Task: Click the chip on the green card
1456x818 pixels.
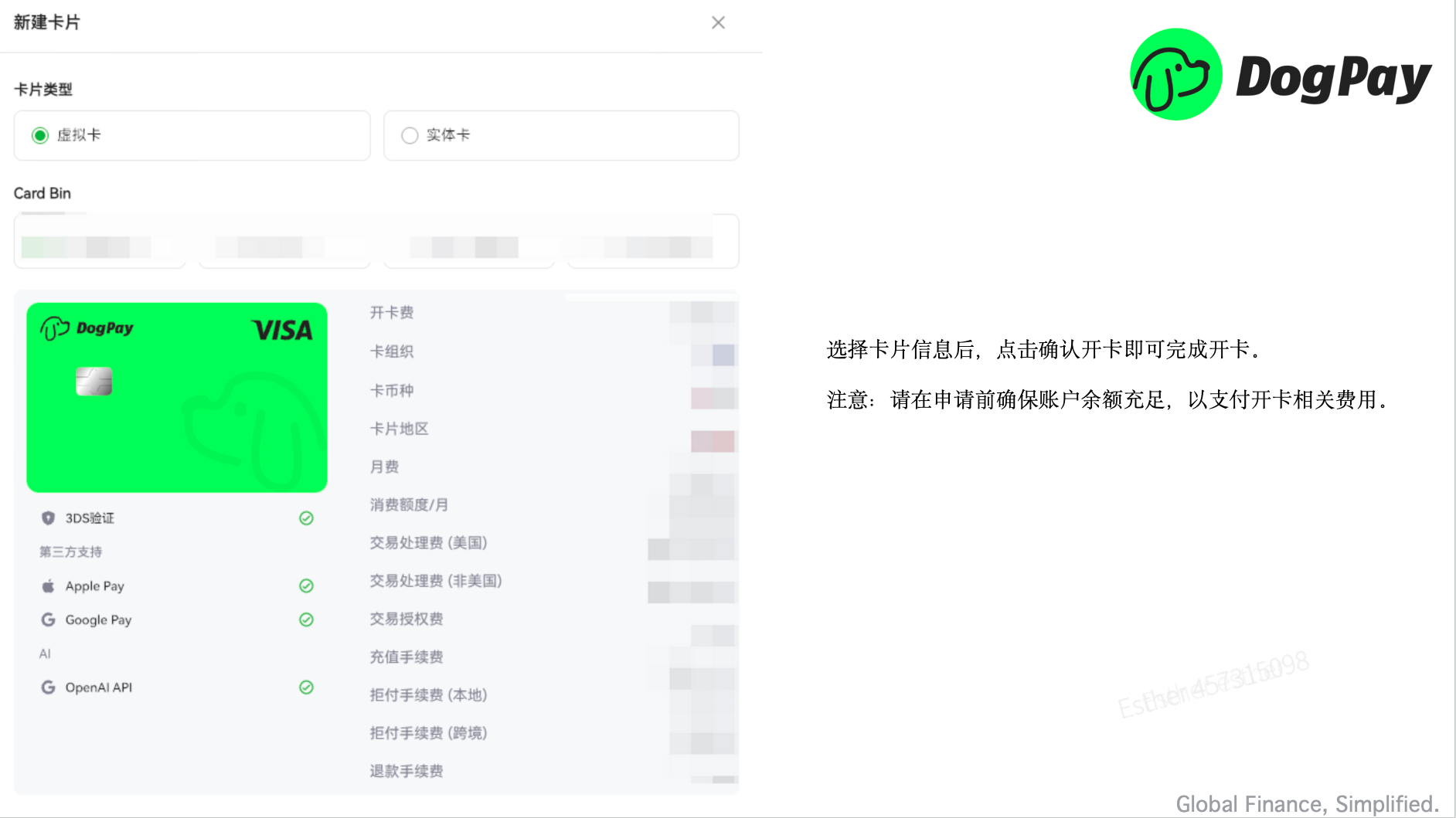Action: point(94,382)
